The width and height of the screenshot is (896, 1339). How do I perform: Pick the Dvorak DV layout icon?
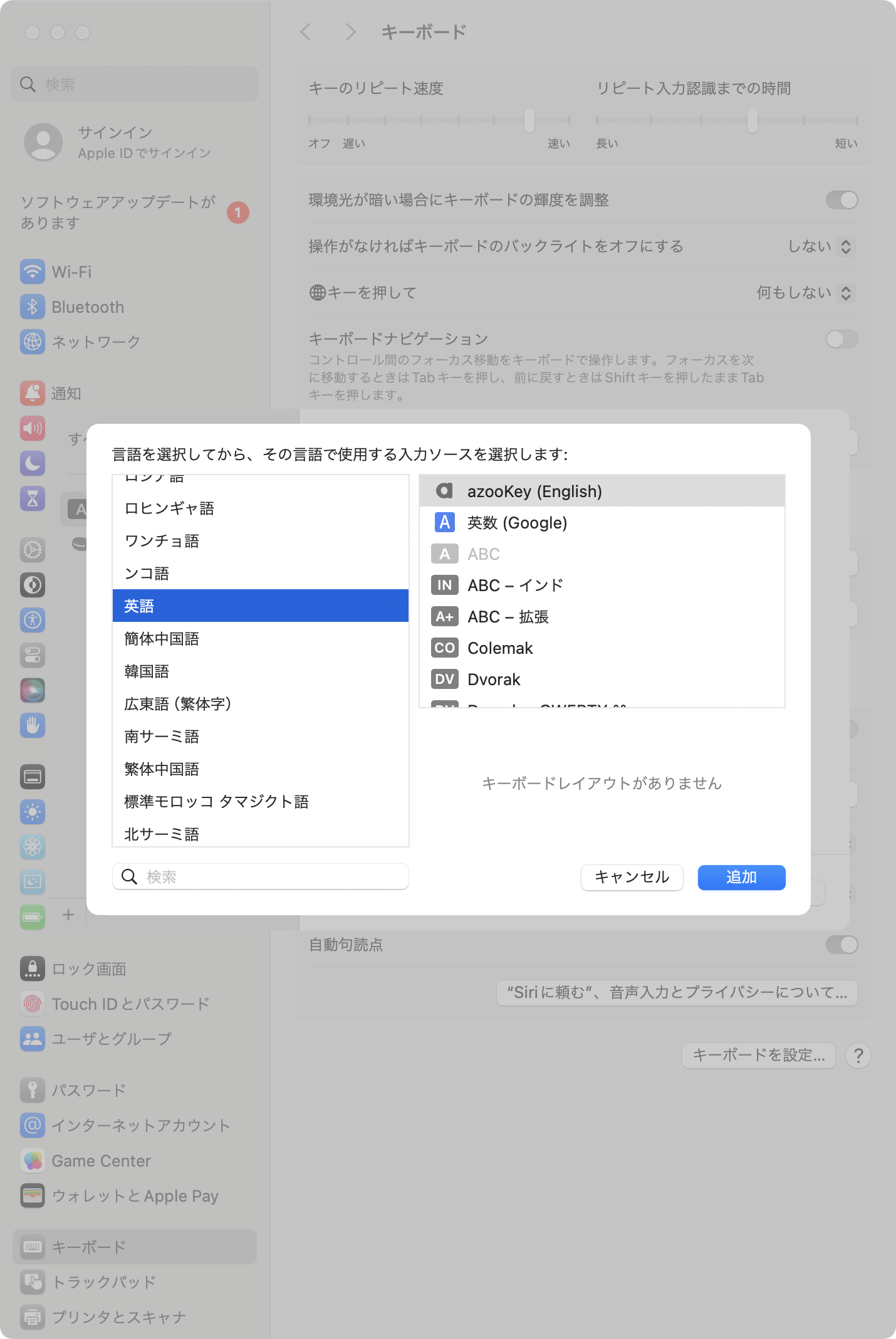click(444, 679)
